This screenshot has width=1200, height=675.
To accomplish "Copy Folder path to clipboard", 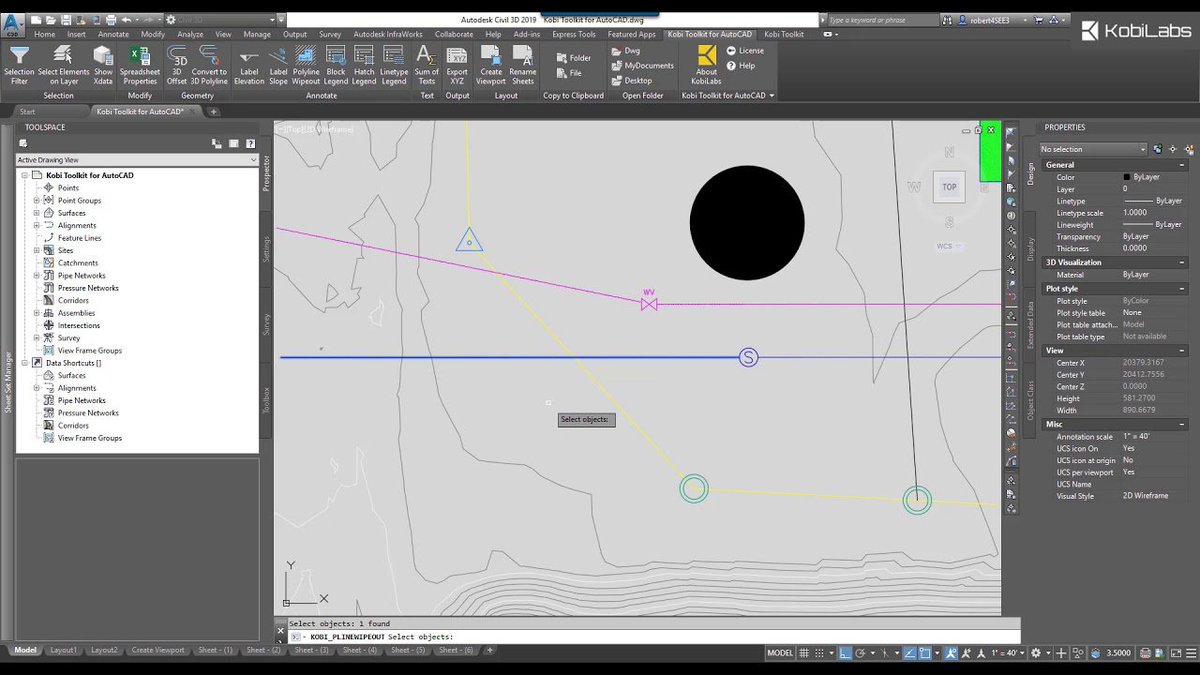I will 574,58.
